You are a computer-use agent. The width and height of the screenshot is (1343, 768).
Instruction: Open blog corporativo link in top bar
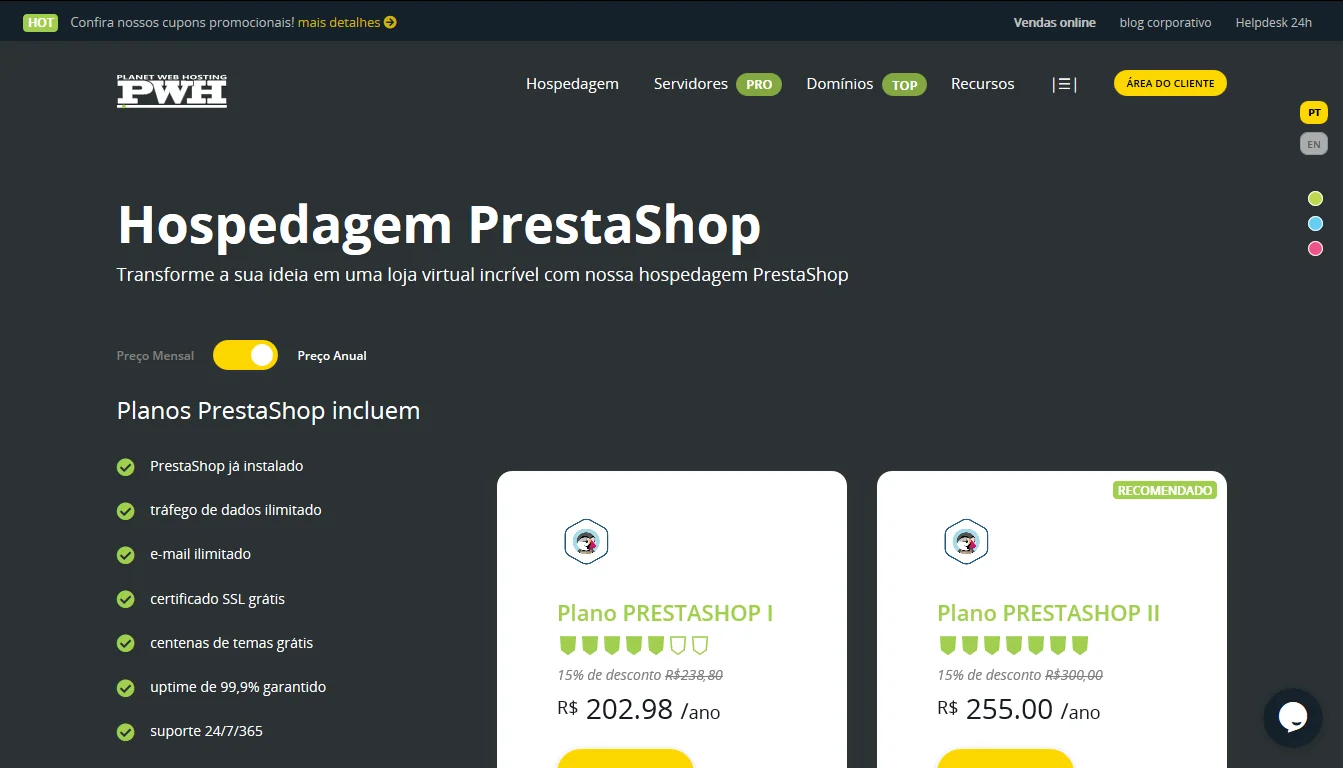1165,22
